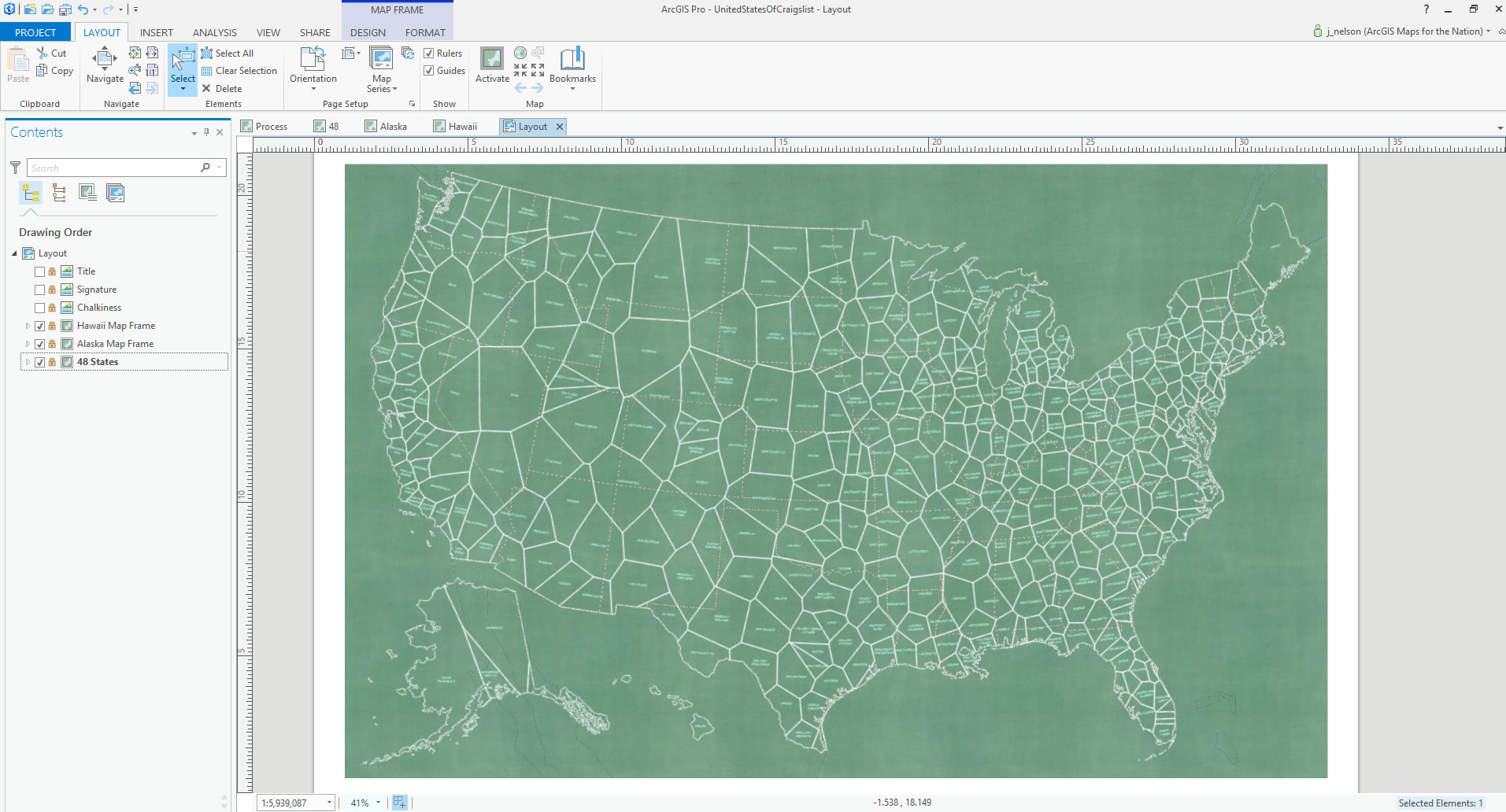The width and height of the screenshot is (1506, 812).
Task: Click the Clear Selection icon
Action: [x=207, y=71]
